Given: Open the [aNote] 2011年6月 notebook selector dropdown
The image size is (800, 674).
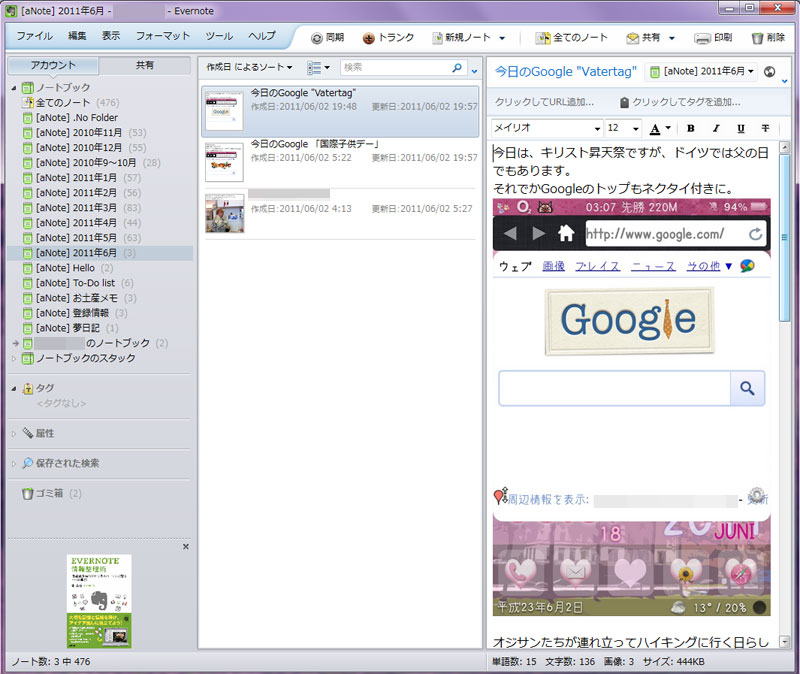Looking at the screenshot, I should (702, 72).
